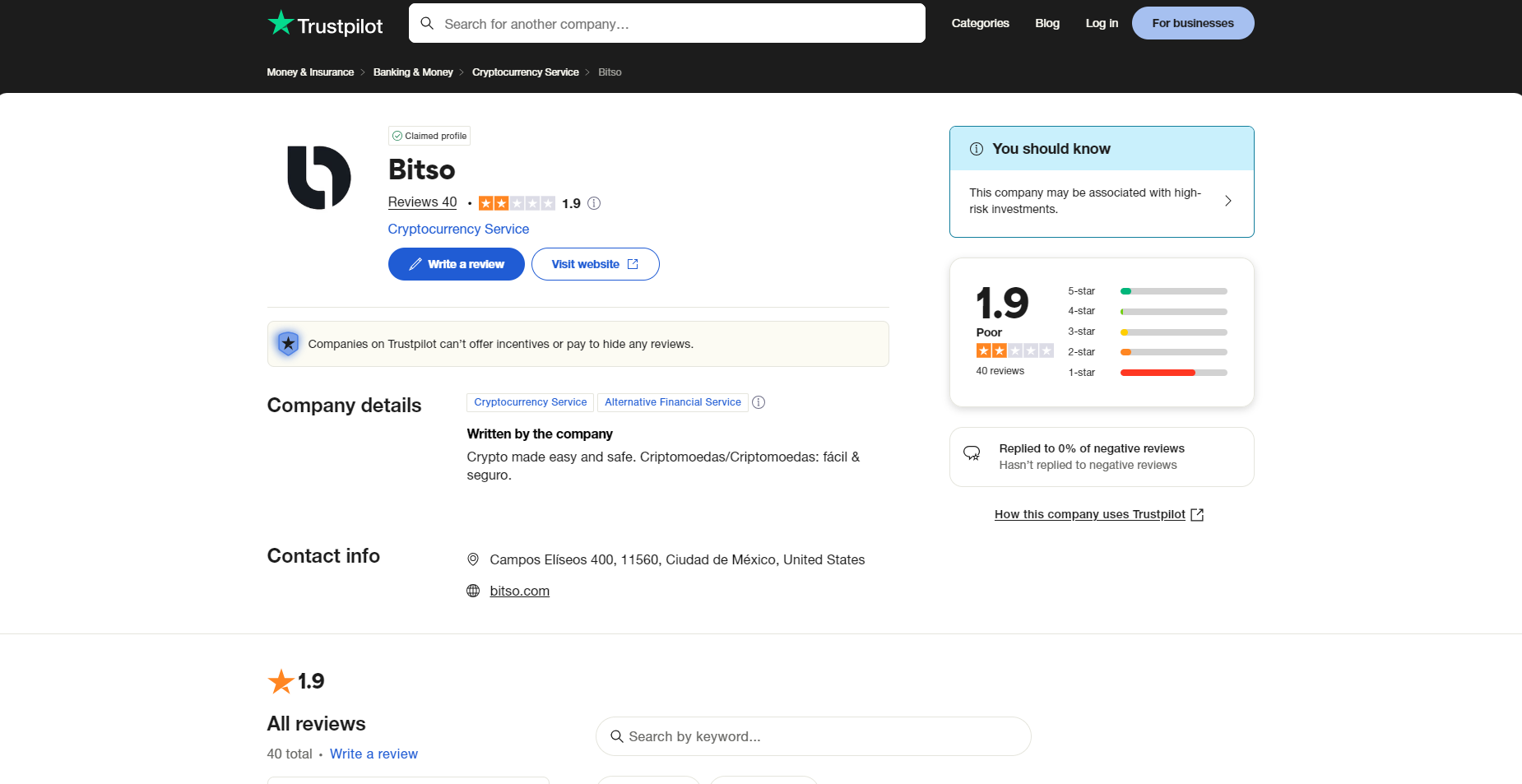Click the Trustpilot logo
The width and height of the screenshot is (1522, 784).
(x=325, y=24)
